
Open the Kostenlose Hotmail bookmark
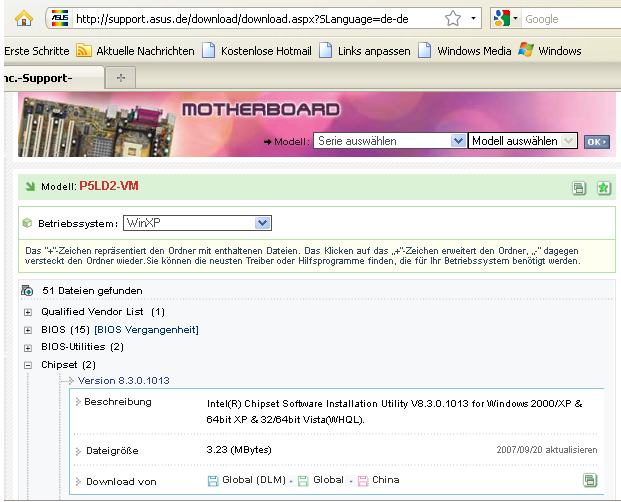pyautogui.click(x=266, y=51)
